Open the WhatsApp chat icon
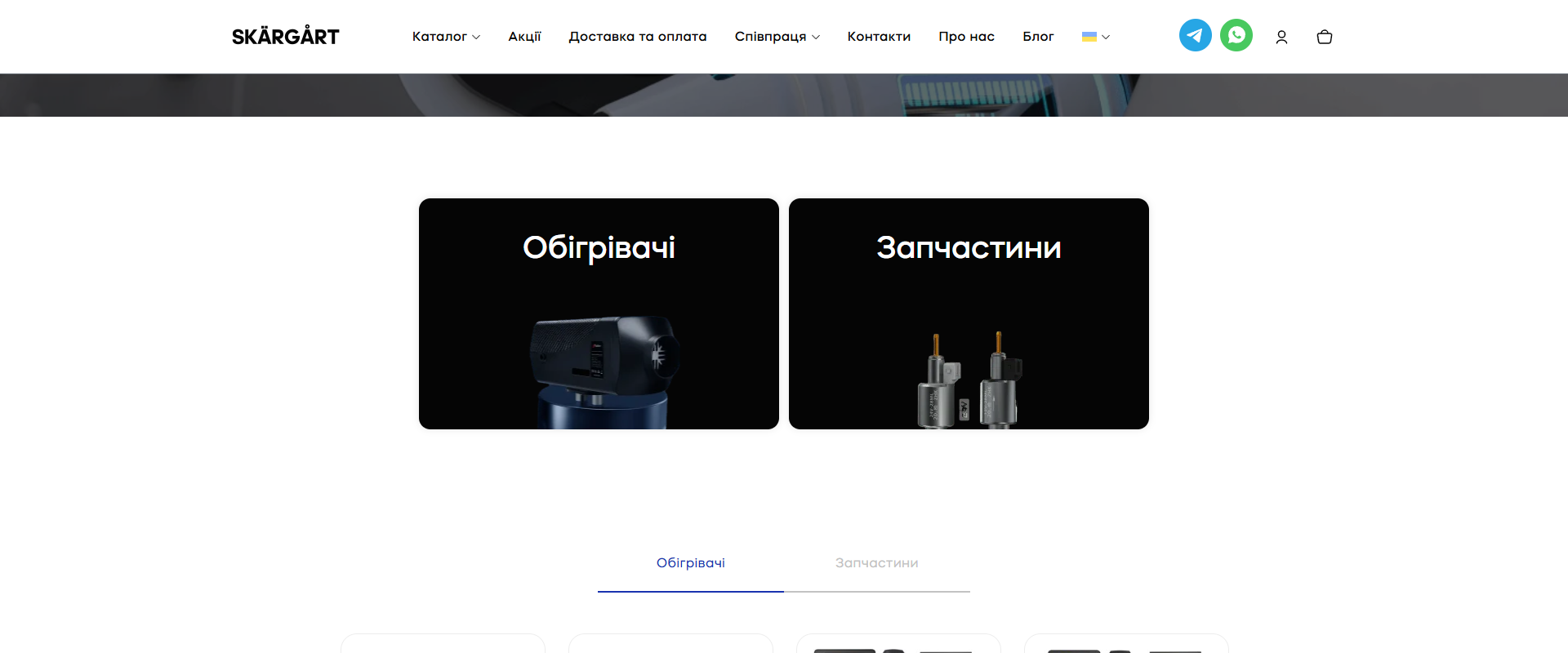 (x=1236, y=35)
